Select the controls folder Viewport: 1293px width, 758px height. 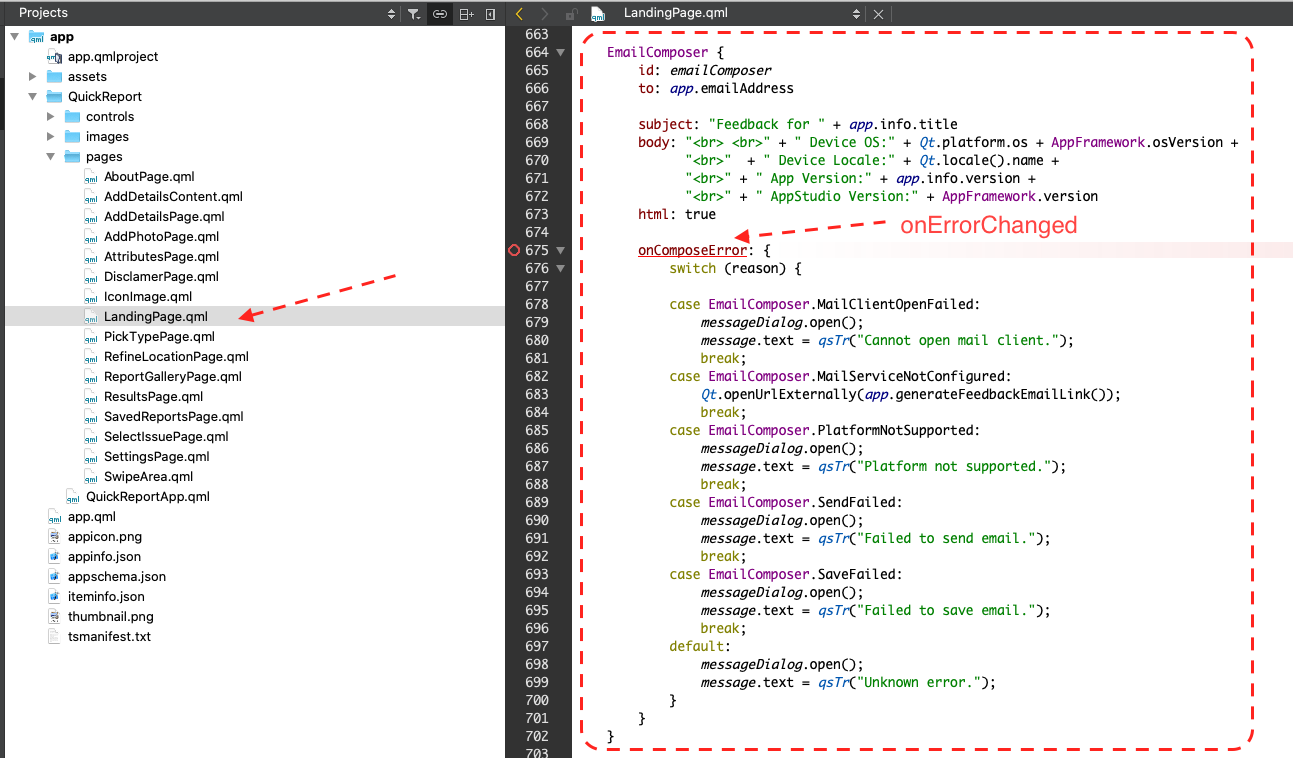click(x=110, y=116)
